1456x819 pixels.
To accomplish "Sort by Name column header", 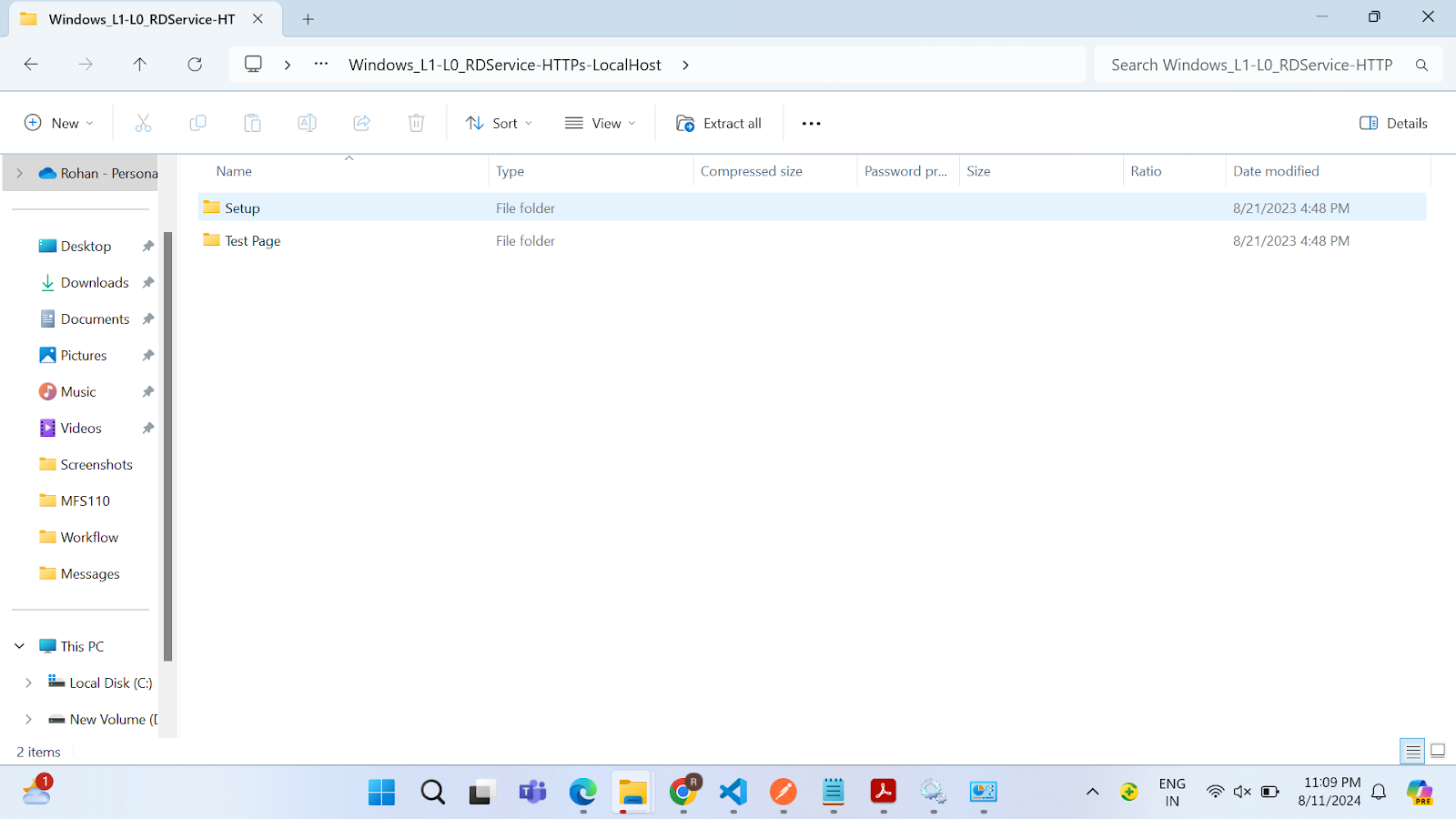I will [x=234, y=171].
